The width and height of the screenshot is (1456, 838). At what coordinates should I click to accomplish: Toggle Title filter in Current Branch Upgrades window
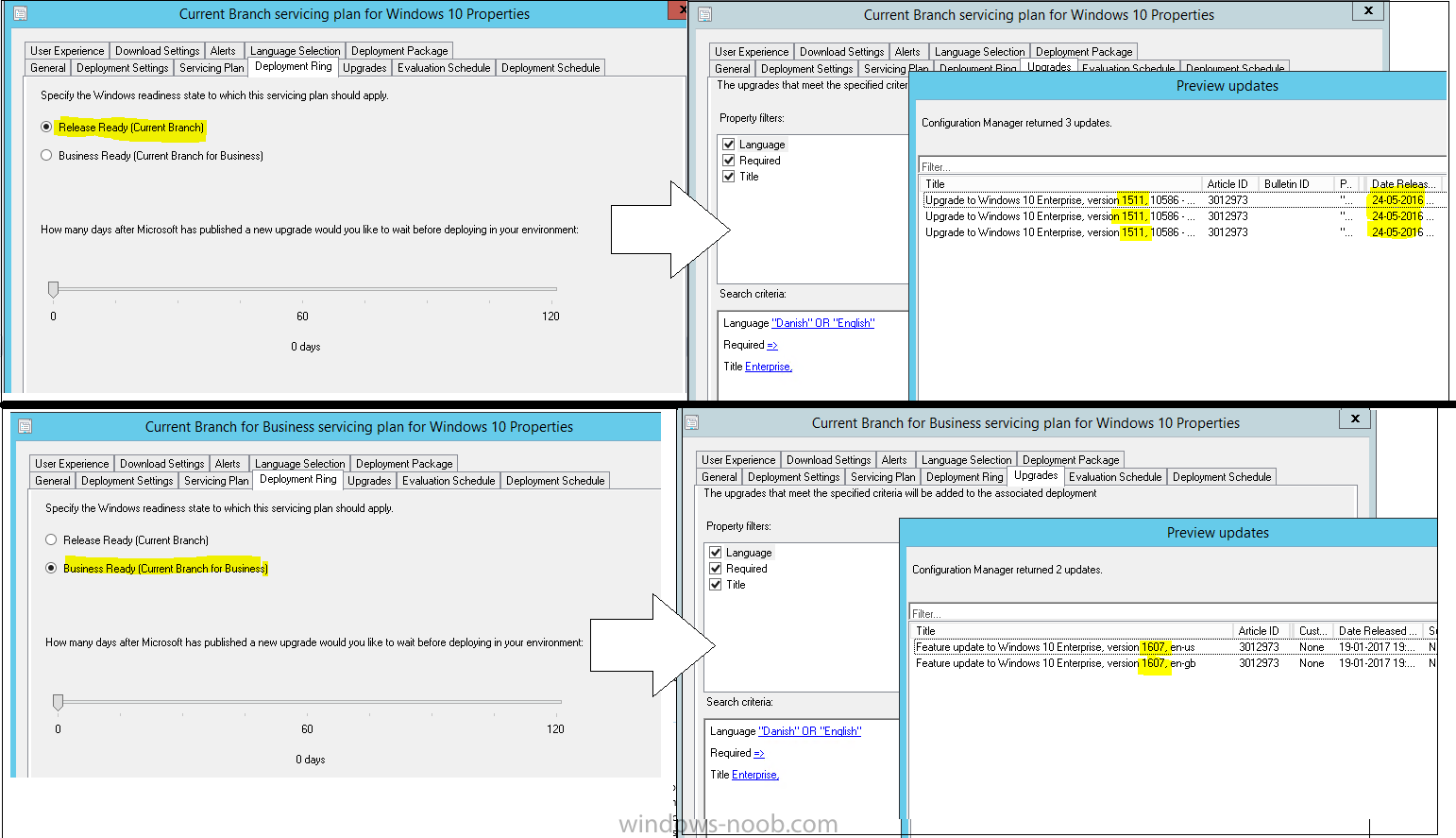729,177
